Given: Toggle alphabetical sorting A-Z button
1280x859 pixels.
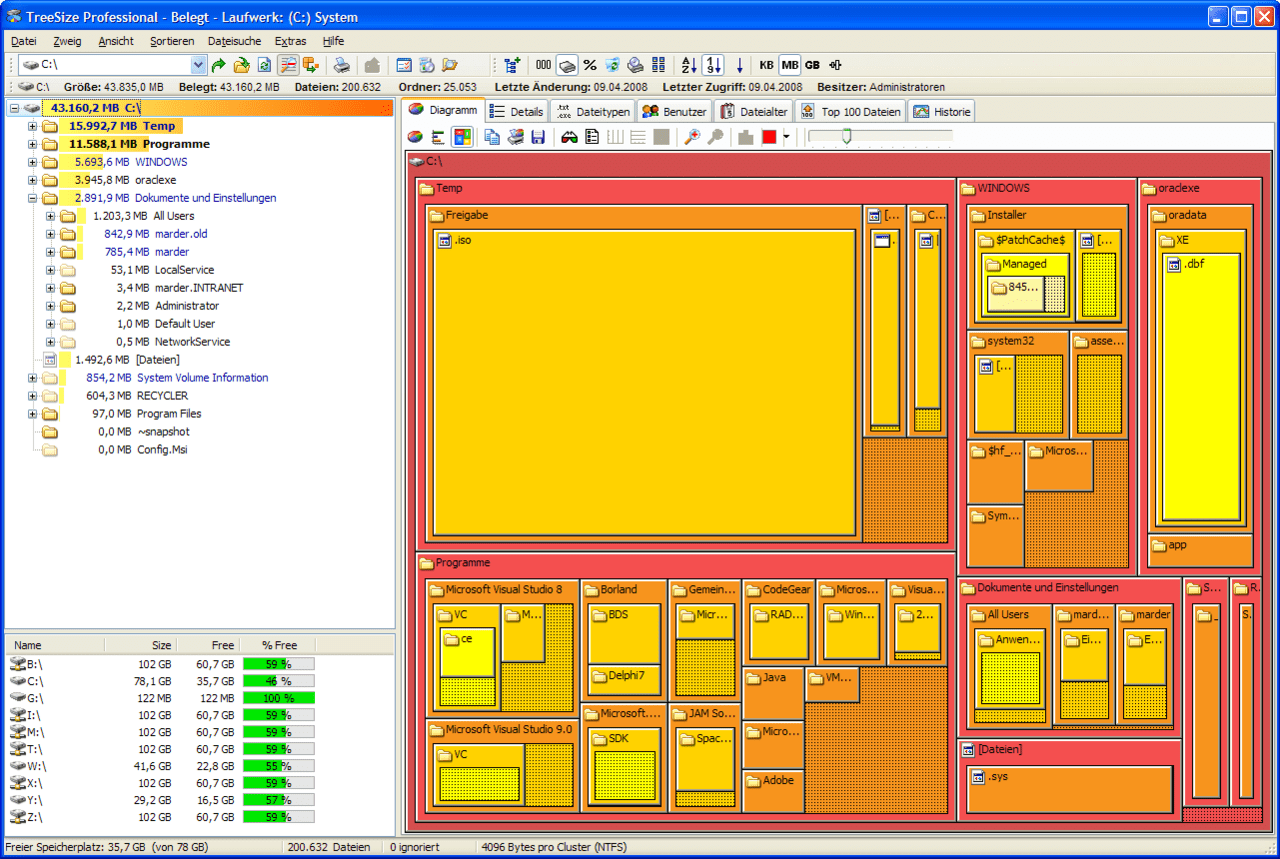Looking at the screenshot, I should 689,65.
